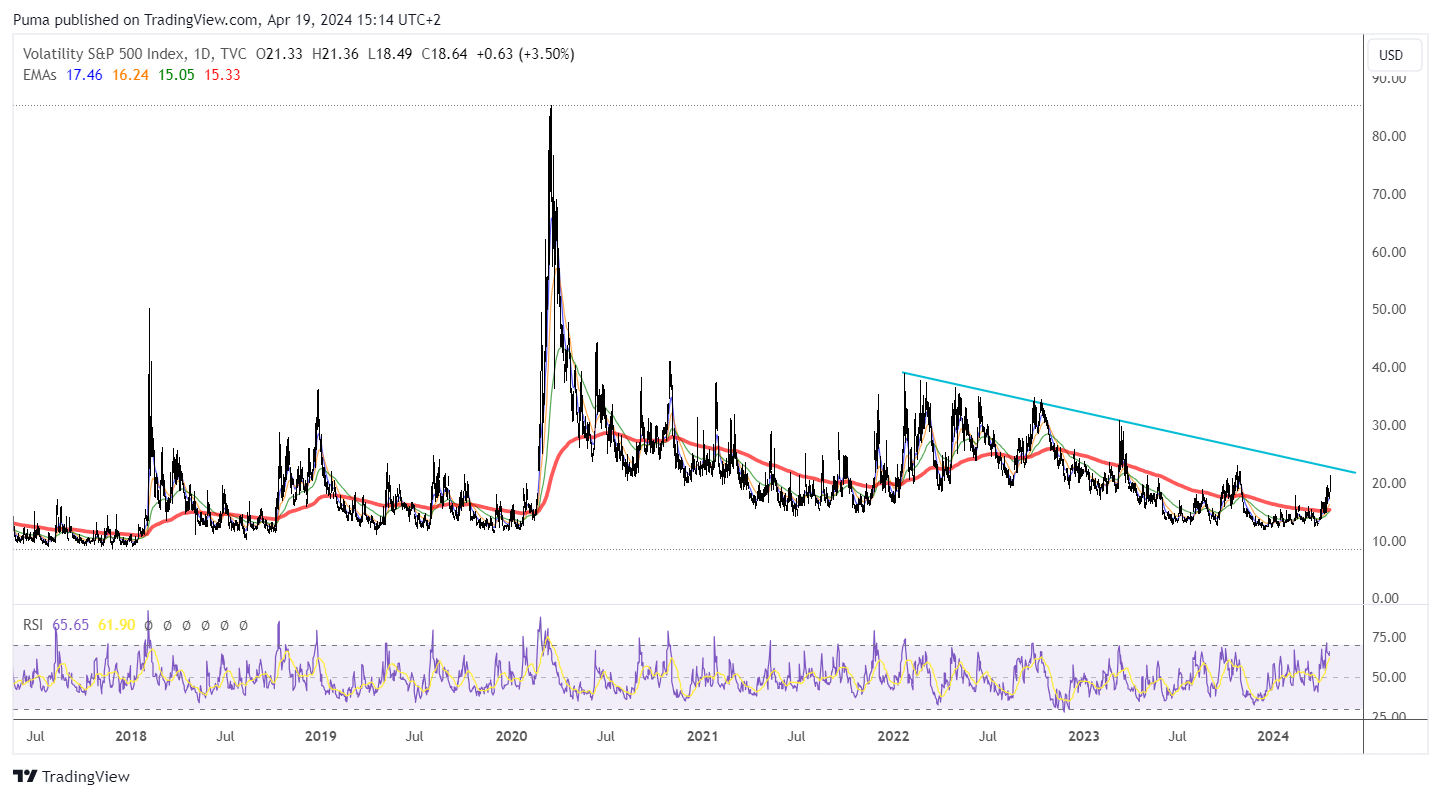Click the low price L18.49

point(390,54)
